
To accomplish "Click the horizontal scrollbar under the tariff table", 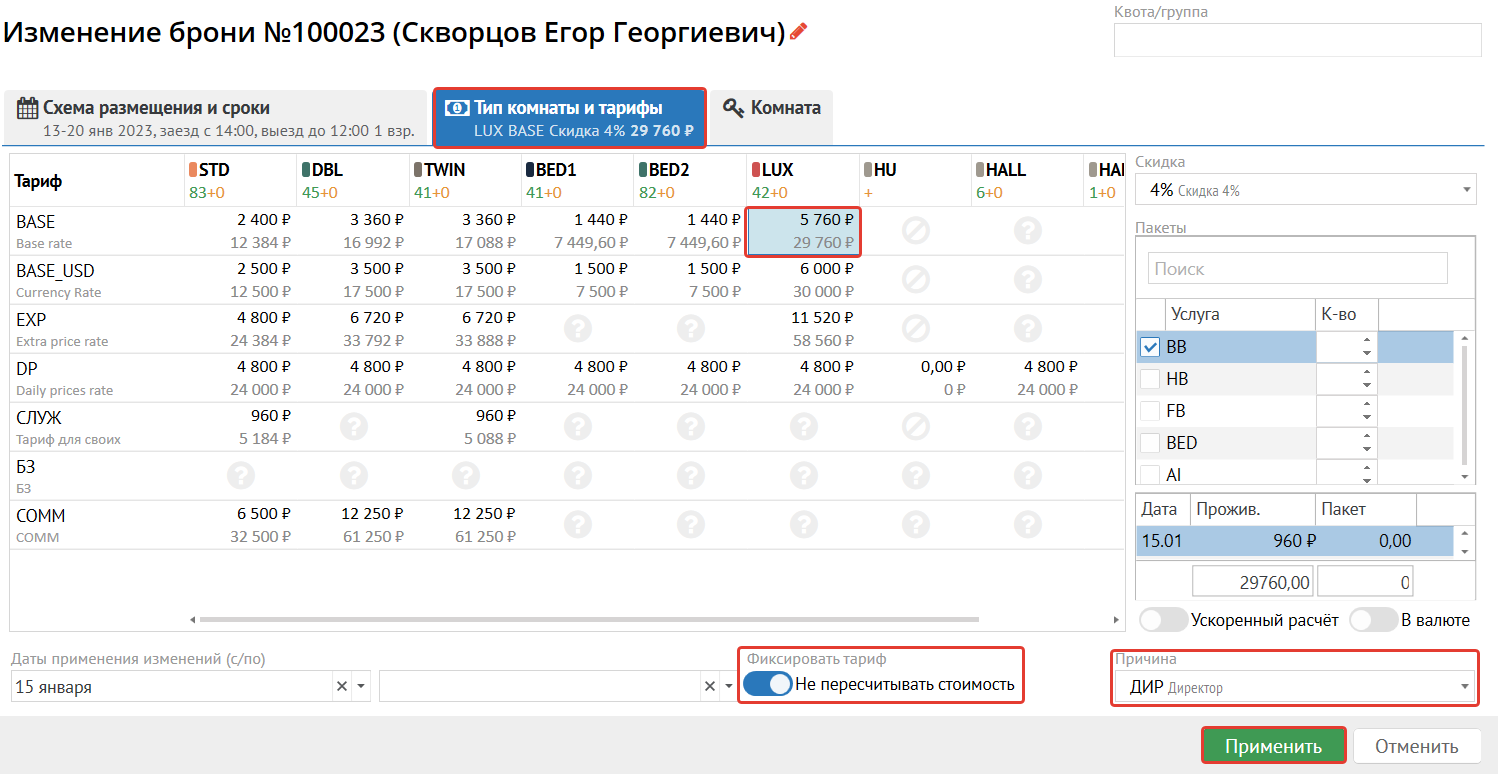I will coord(588,620).
